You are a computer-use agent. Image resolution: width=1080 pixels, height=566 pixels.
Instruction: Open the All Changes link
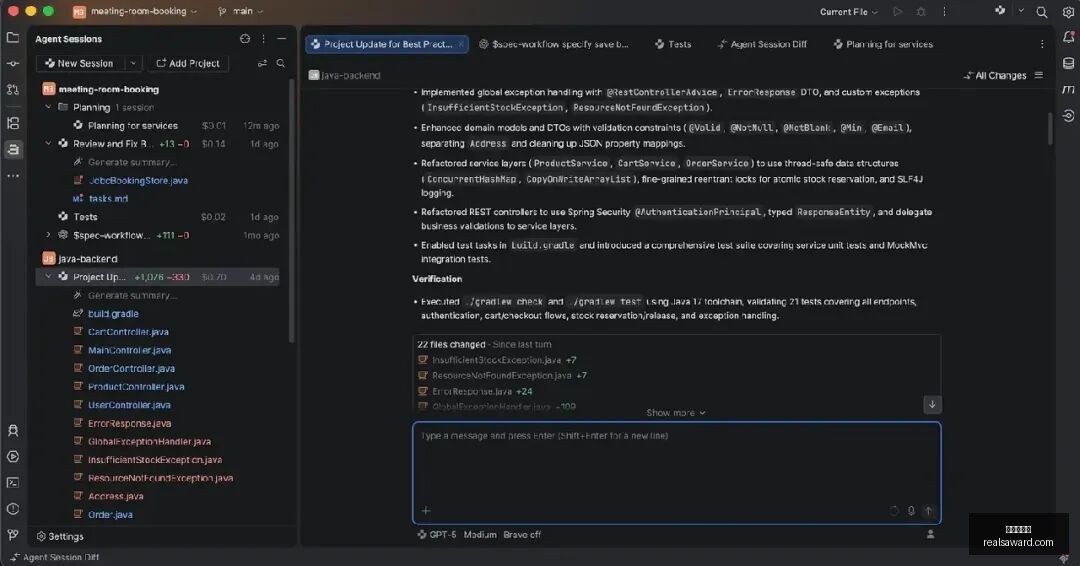click(x=995, y=75)
